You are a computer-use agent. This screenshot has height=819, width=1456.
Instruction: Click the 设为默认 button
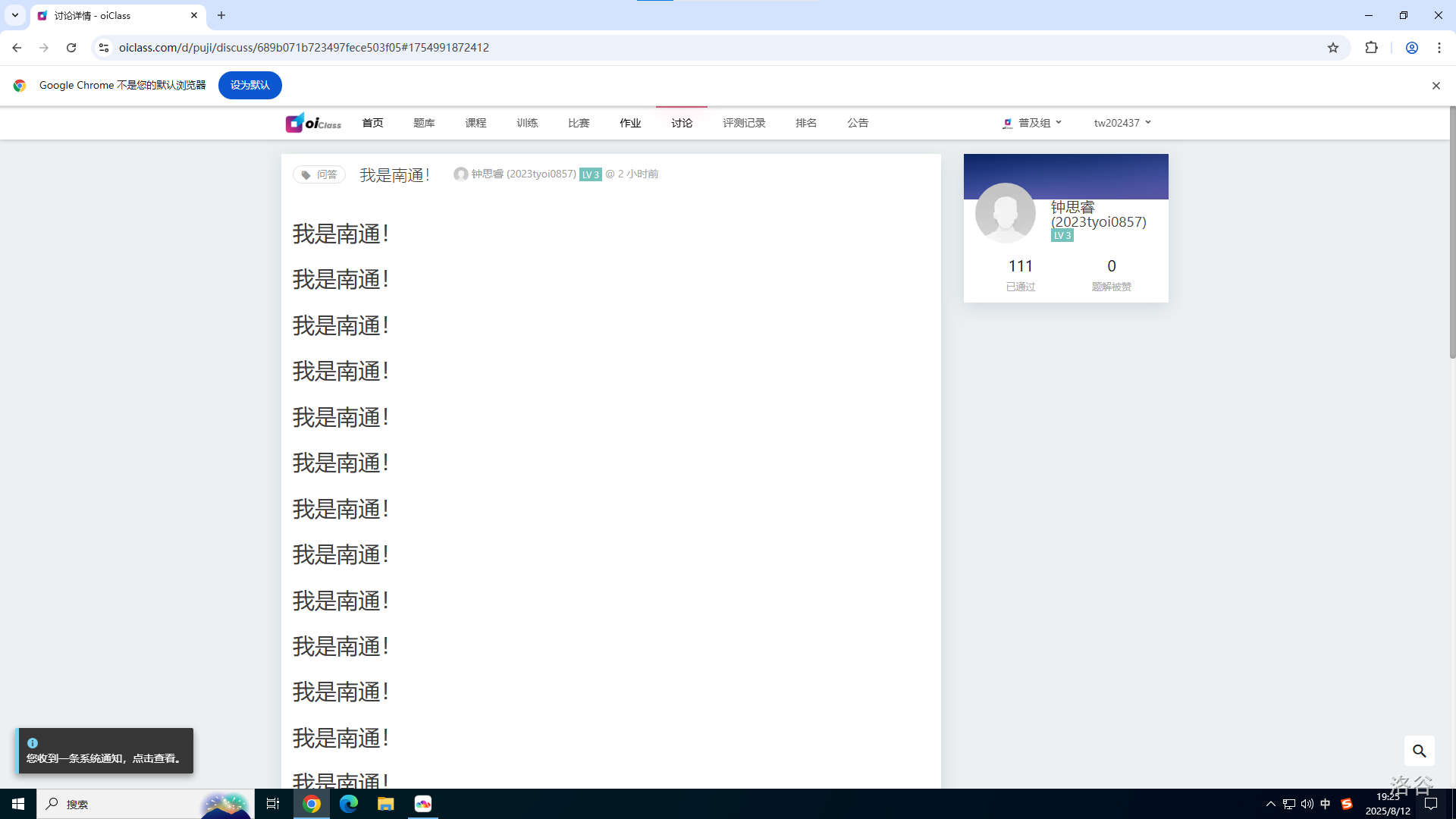[x=249, y=85]
